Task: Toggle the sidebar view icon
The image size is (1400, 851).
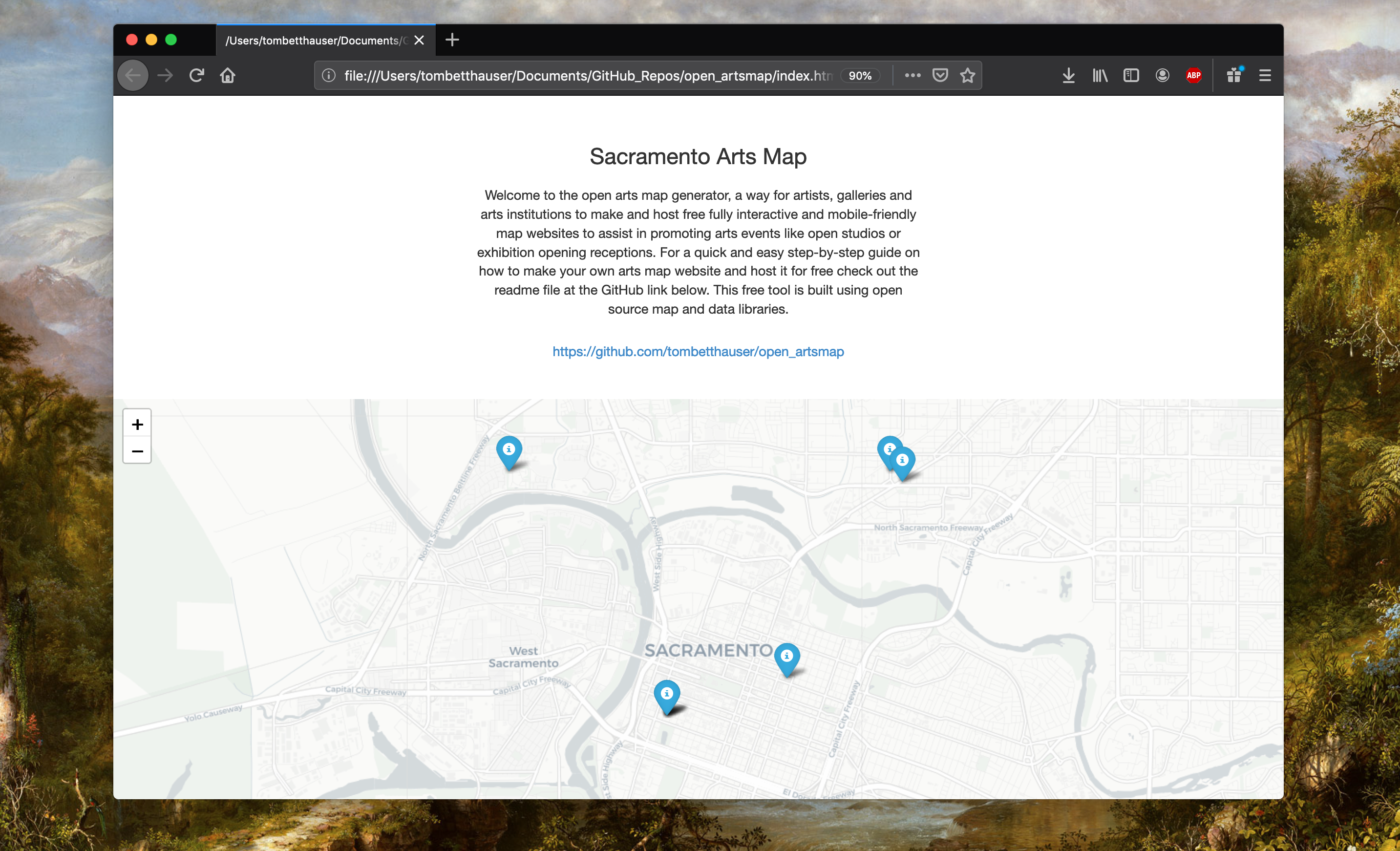Action: (1131, 76)
